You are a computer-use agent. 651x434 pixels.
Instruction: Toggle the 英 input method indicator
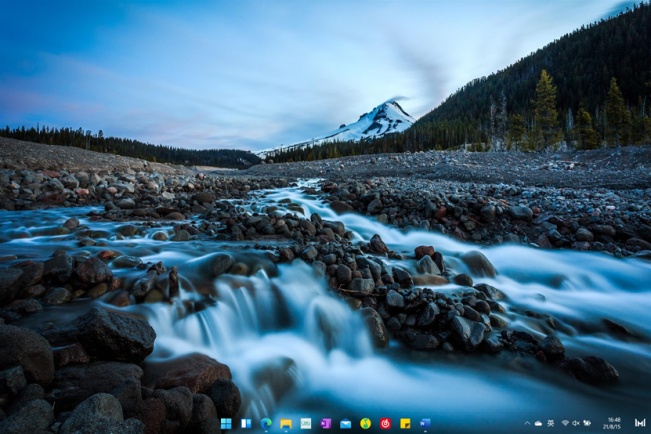(x=550, y=423)
